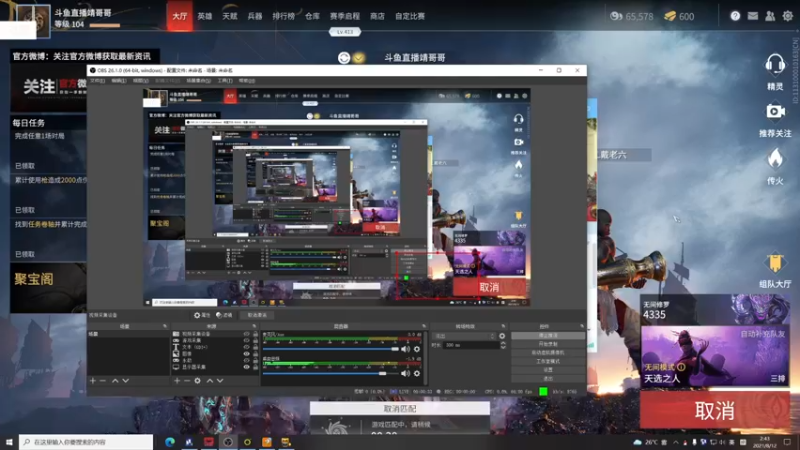The width and height of the screenshot is (800, 450).
Task: Increase transition duration with the up stepper
Action: (503, 343)
